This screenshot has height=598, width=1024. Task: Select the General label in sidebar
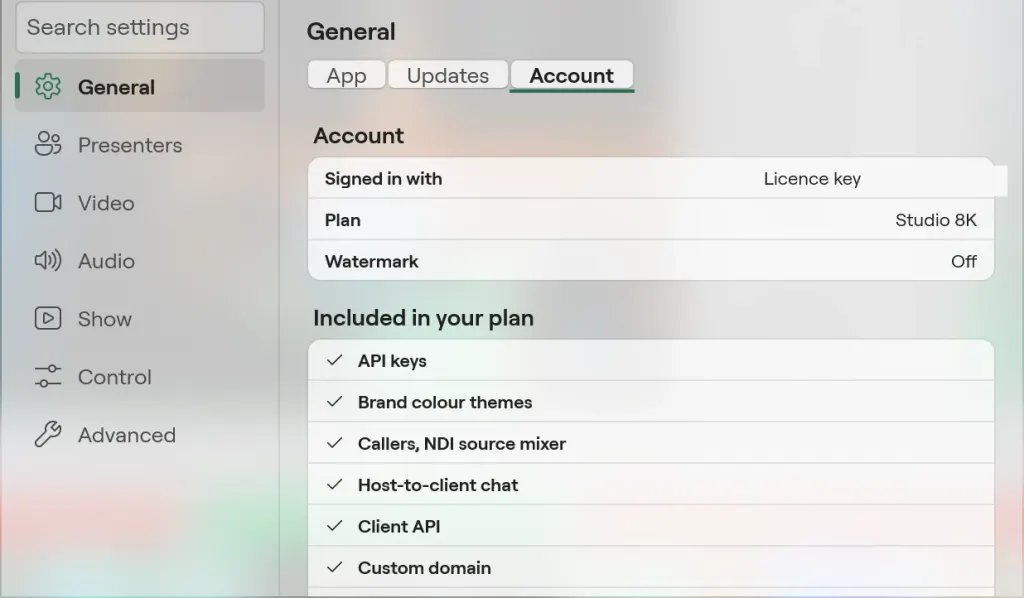(116, 87)
